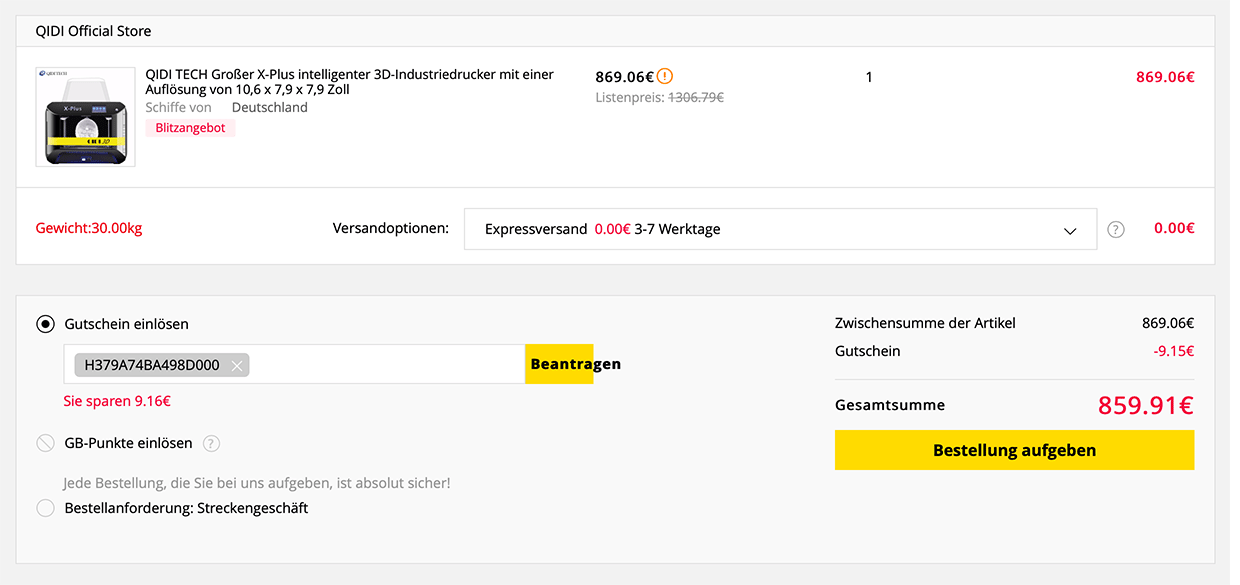Click the Schiffe von label
Viewport: 1240px width, 585px height.
tap(178, 107)
